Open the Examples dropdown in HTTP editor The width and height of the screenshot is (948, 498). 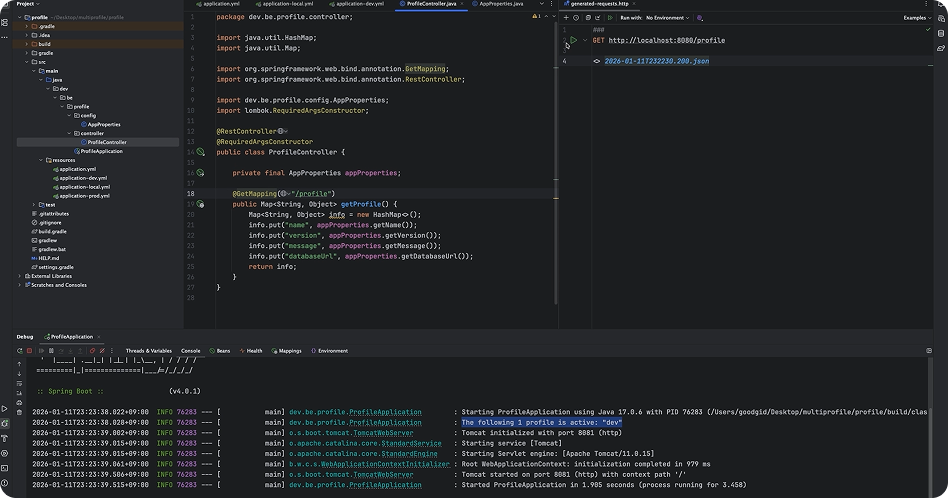tap(917, 18)
